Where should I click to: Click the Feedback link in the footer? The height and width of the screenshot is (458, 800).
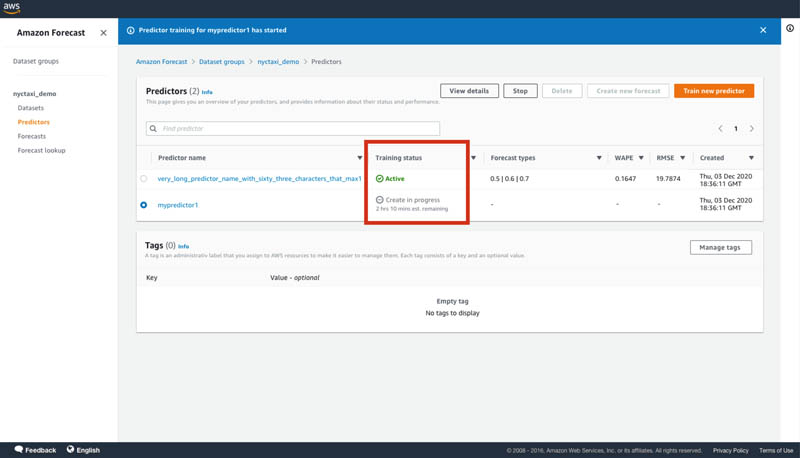click(40, 450)
